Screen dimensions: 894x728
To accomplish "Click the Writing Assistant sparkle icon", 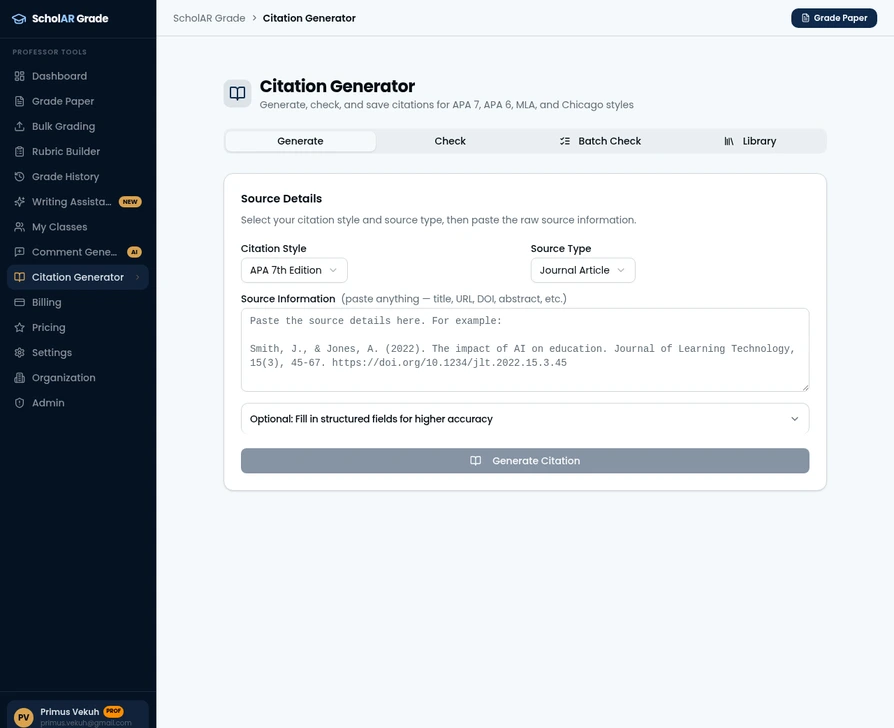I will 19,201.
